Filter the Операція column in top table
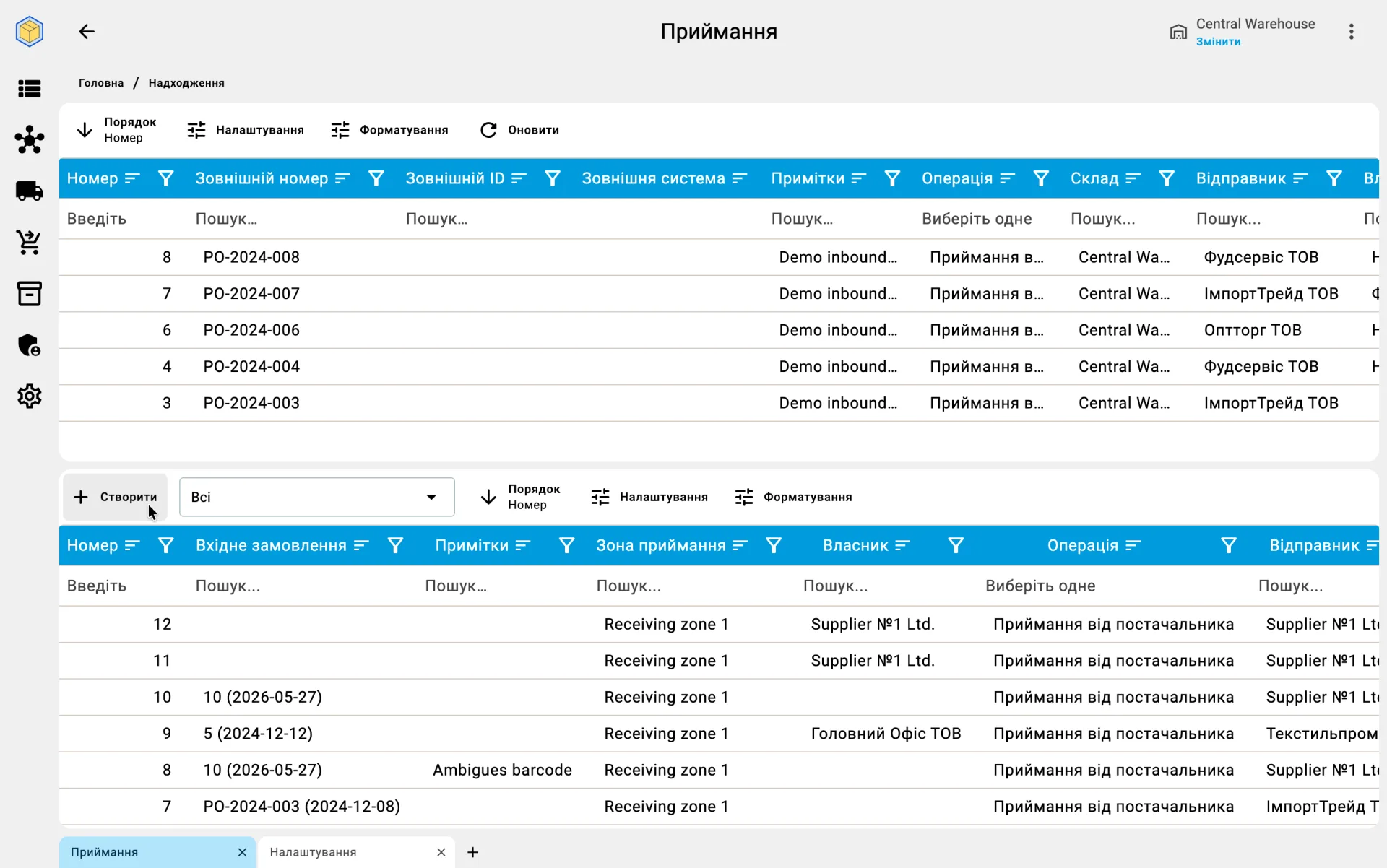This screenshot has width=1387, height=868. click(x=1040, y=178)
